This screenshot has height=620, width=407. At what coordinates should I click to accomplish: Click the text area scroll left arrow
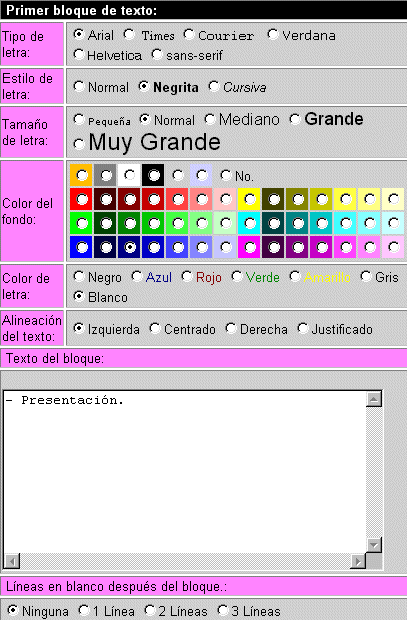click(12, 561)
